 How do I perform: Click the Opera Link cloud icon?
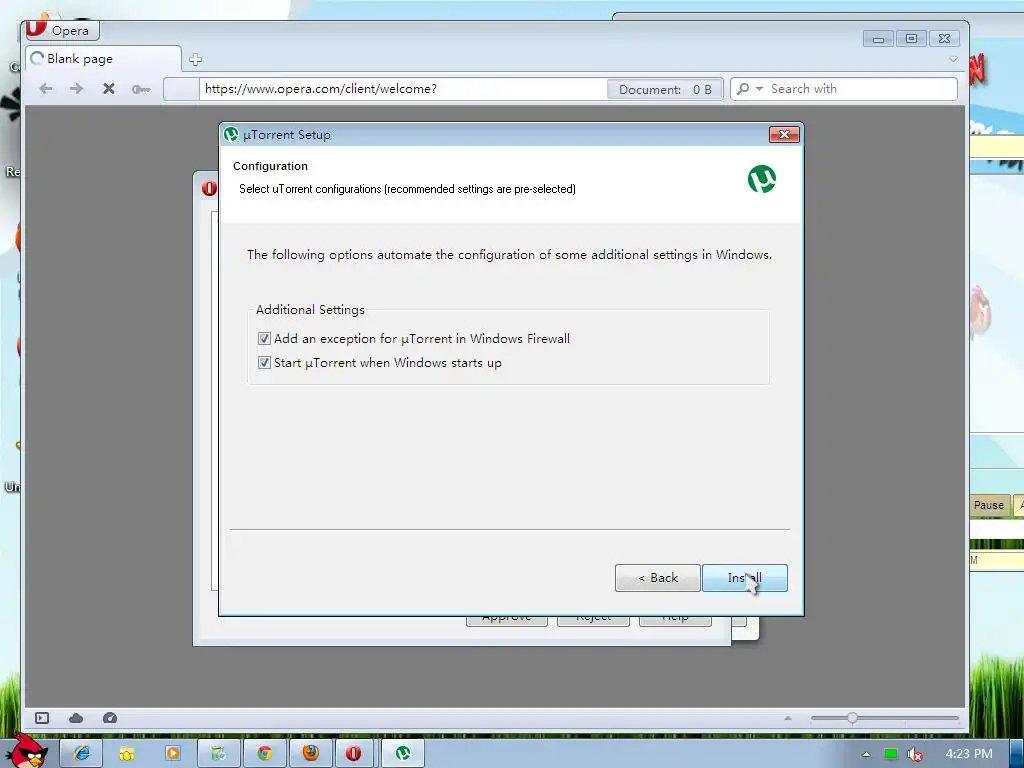[x=76, y=718]
